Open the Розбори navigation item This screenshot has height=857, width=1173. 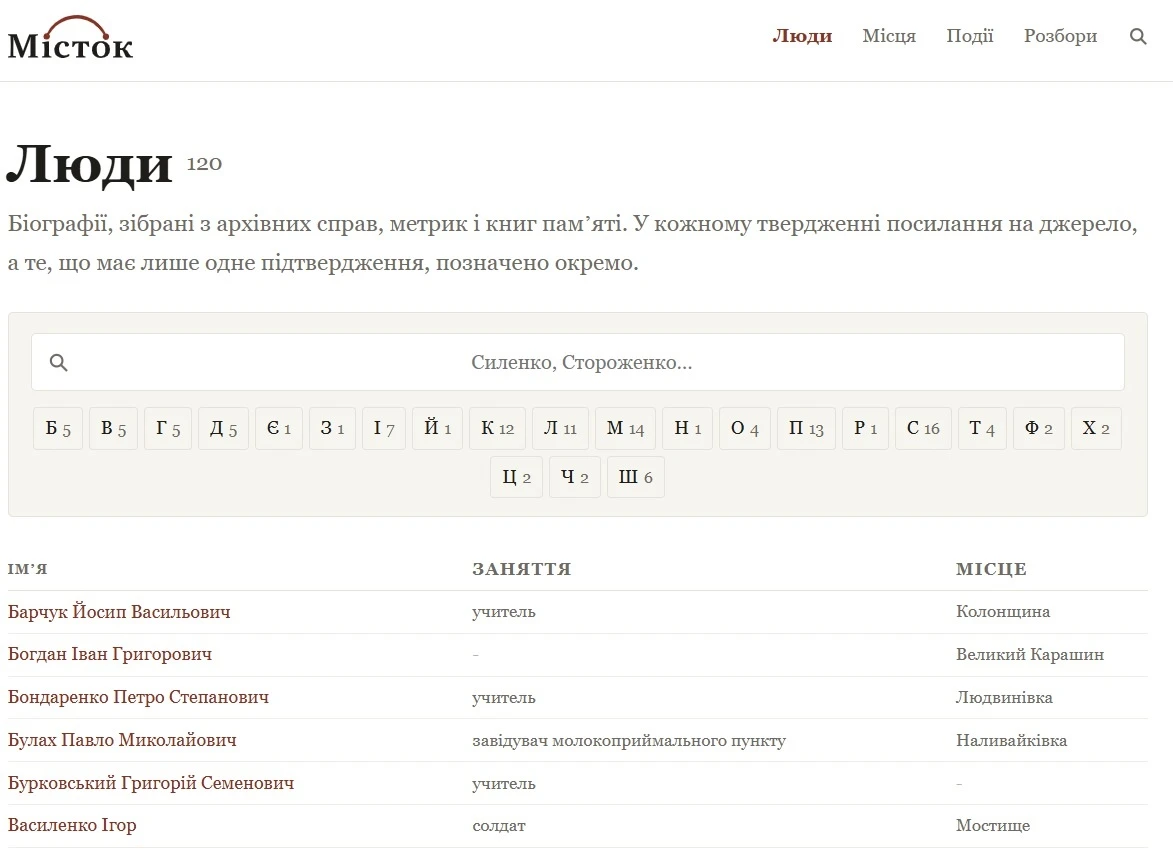click(x=1060, y=36)
